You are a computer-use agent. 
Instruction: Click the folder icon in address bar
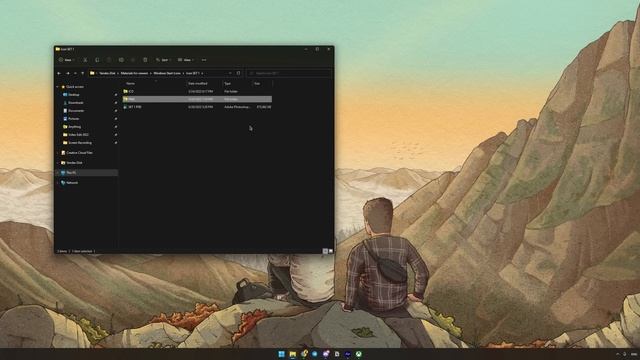click(x=92, y=73)
